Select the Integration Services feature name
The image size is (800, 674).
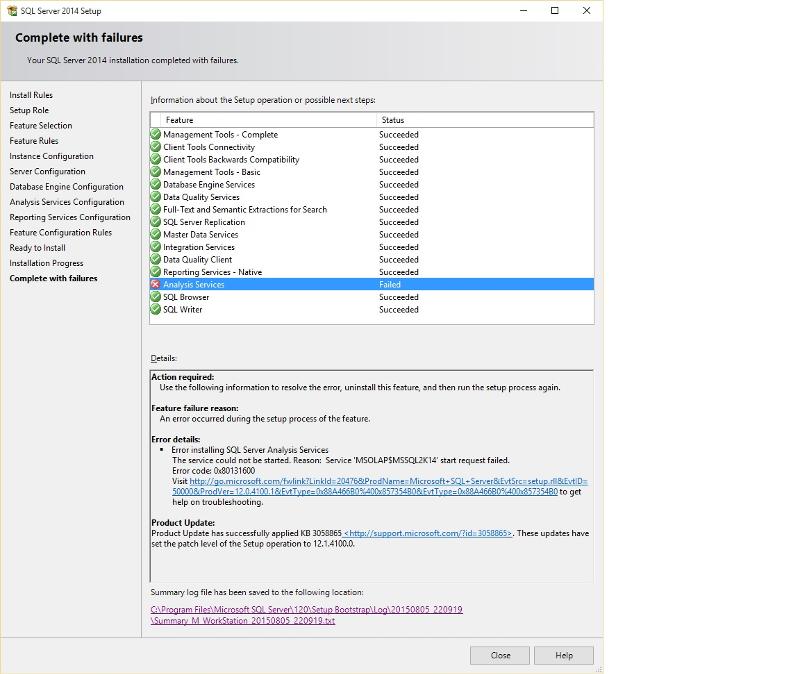pos(199,247)
